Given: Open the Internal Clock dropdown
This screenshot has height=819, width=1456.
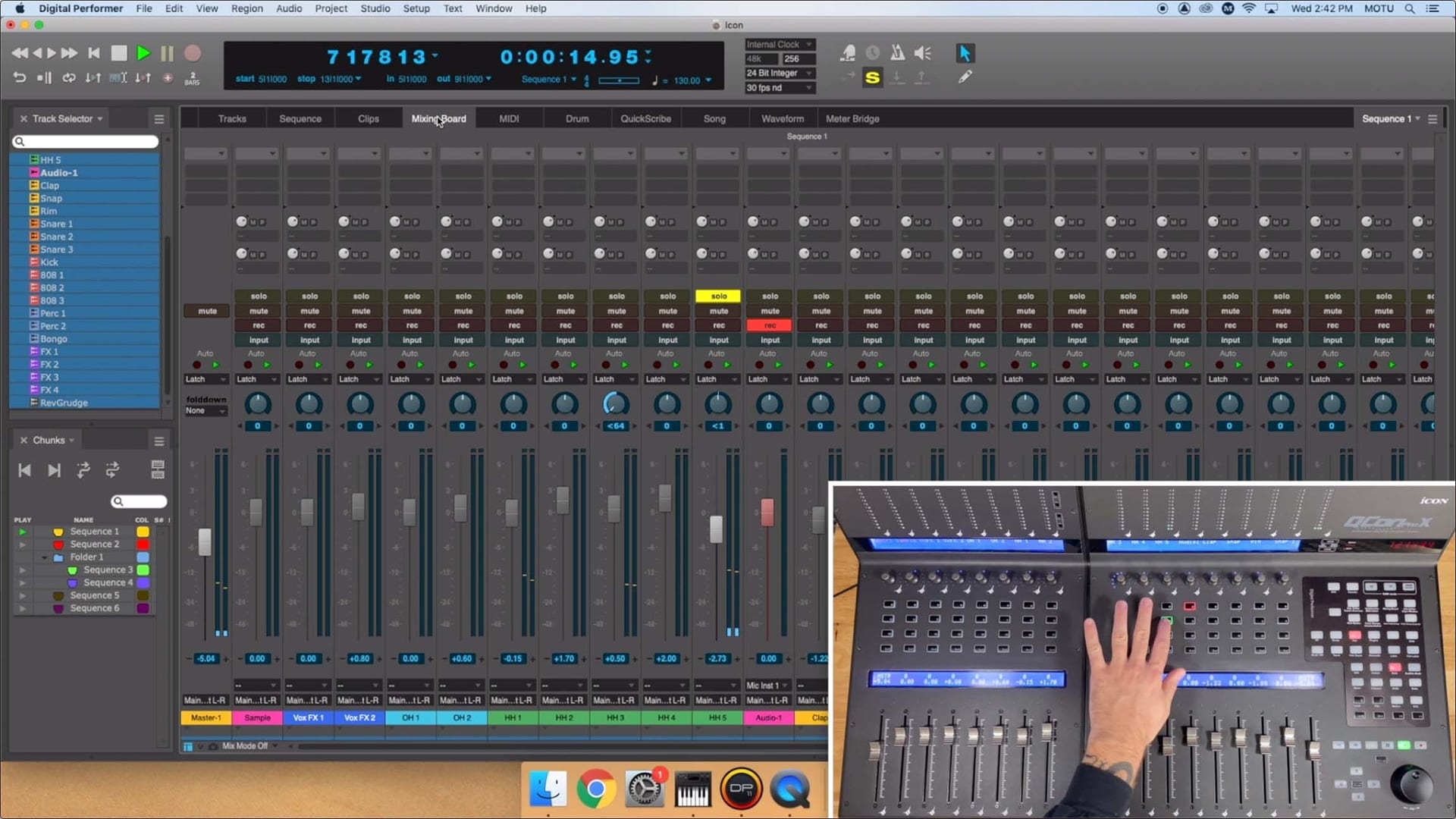Looking at the screenshot, I should [x=780, y=44].
